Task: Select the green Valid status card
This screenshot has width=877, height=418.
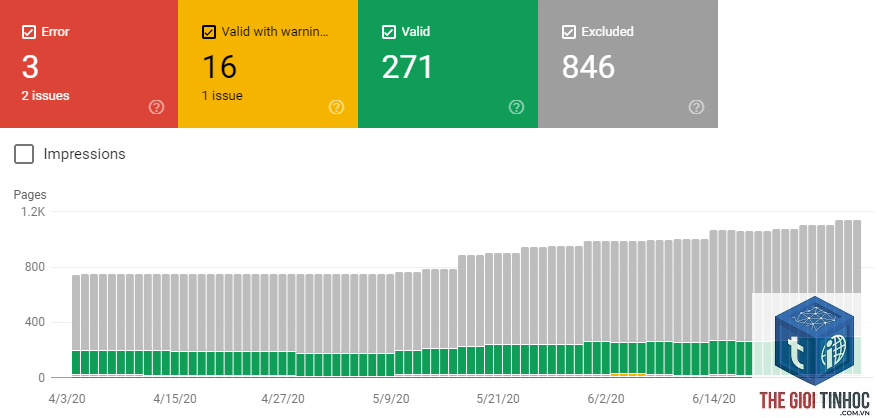Action: click(448, 64)
